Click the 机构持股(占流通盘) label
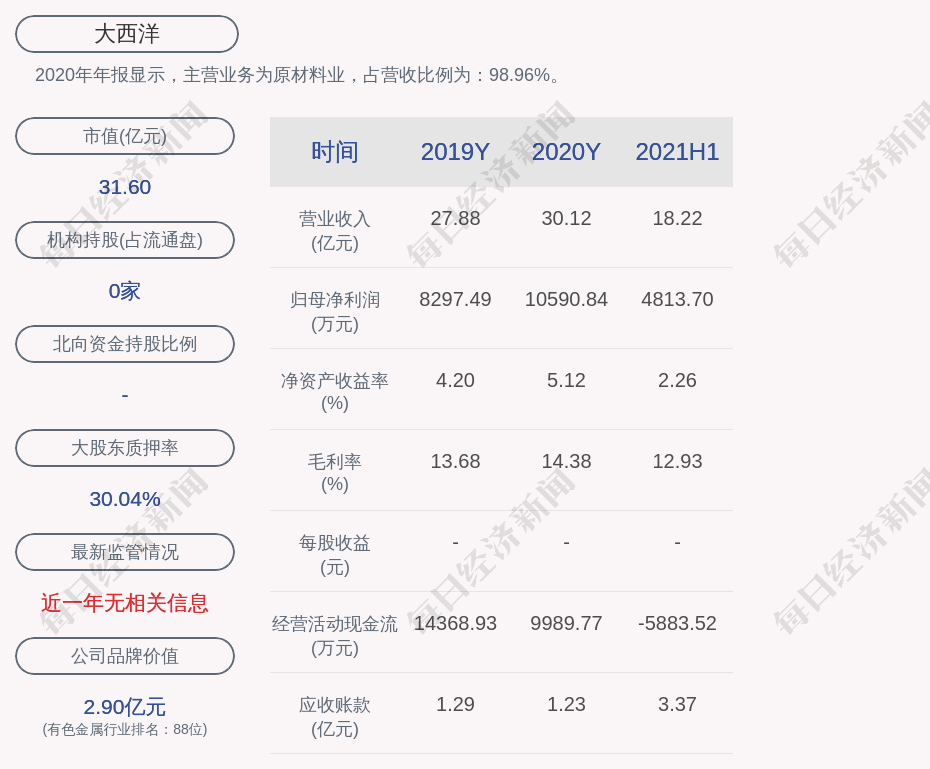Viewport: 930px width, 769px height. tap(125, 240)
